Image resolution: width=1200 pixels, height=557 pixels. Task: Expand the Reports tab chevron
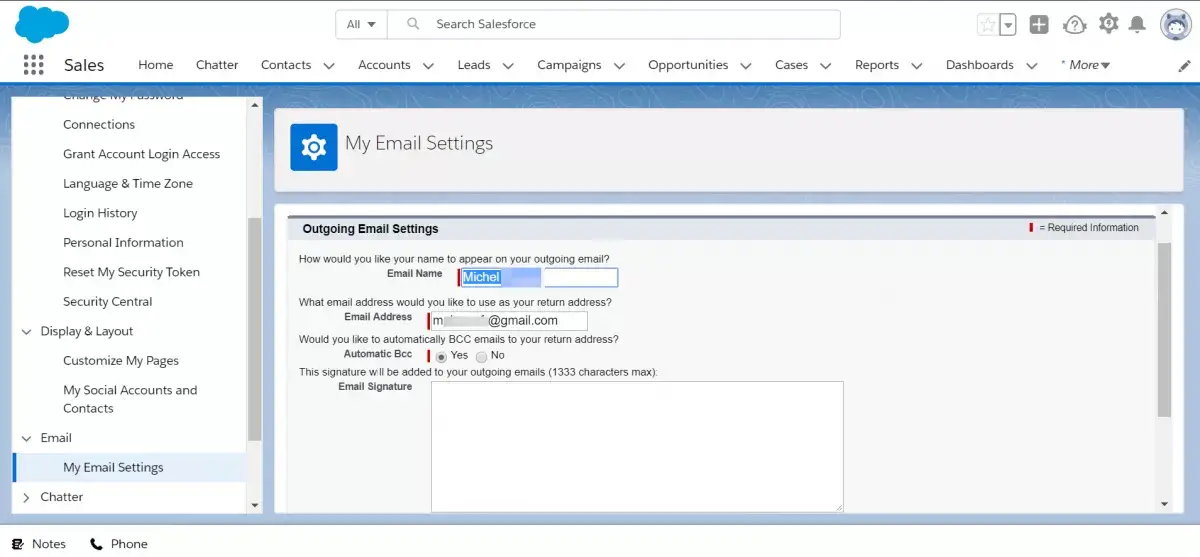click(x=917, y=66)
